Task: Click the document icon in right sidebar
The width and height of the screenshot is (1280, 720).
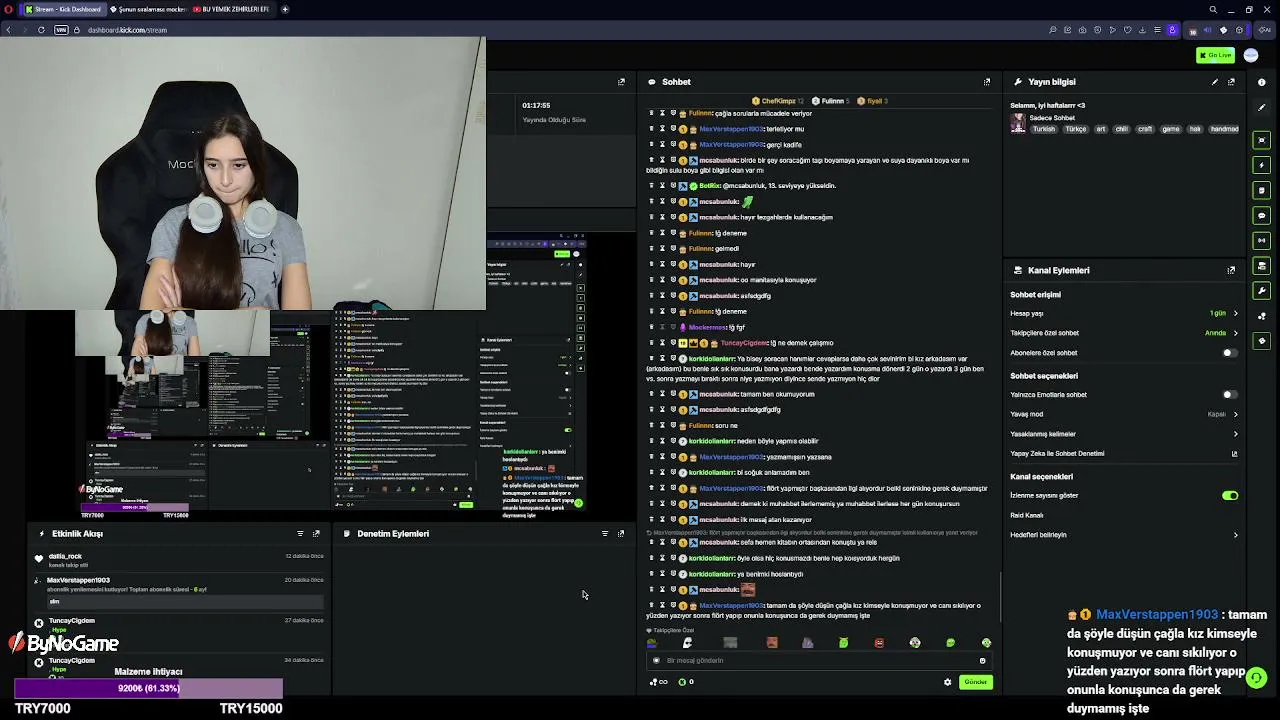Action: point(1262,190)
